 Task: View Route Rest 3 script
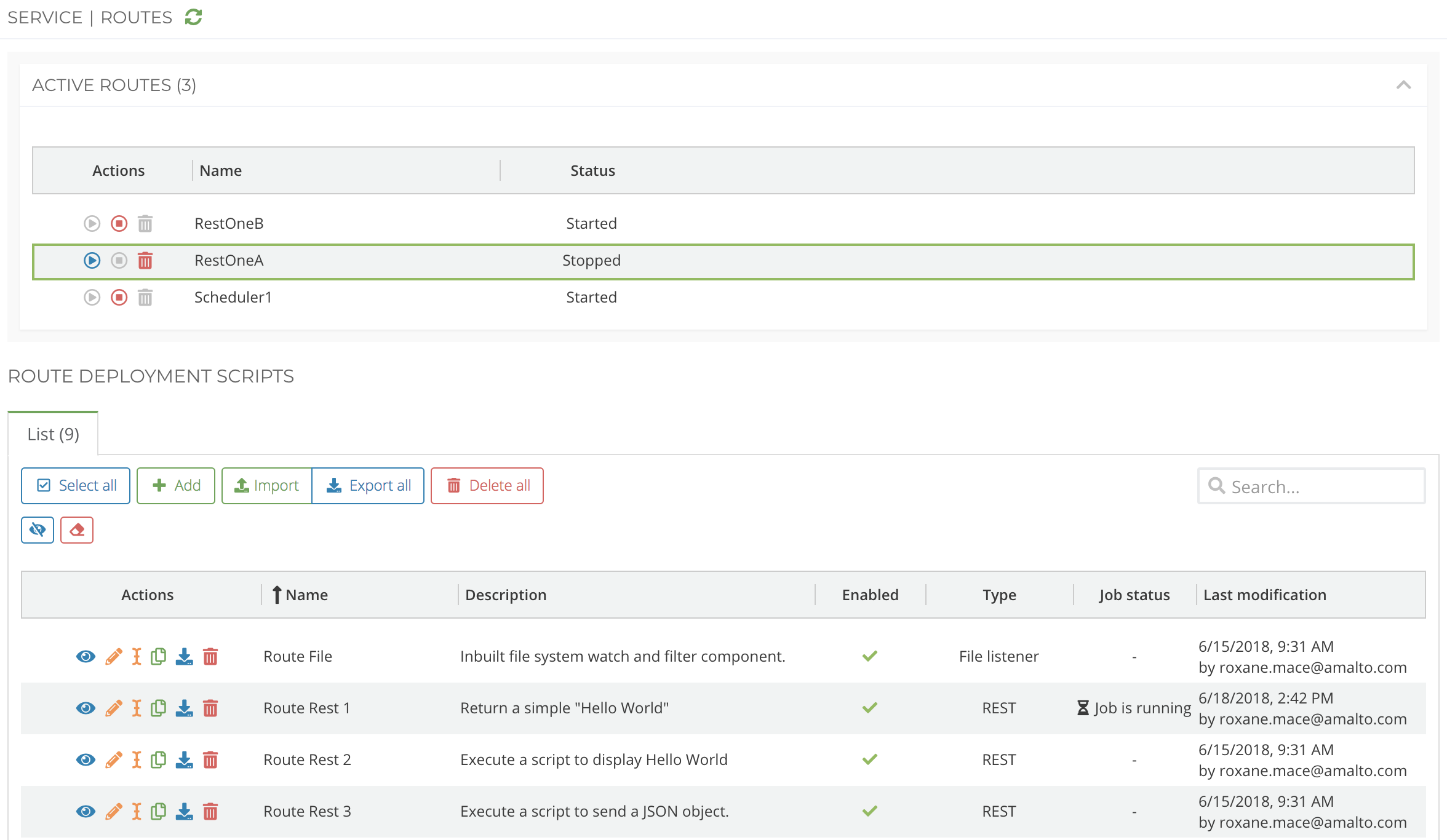click(x=86, y=812)
